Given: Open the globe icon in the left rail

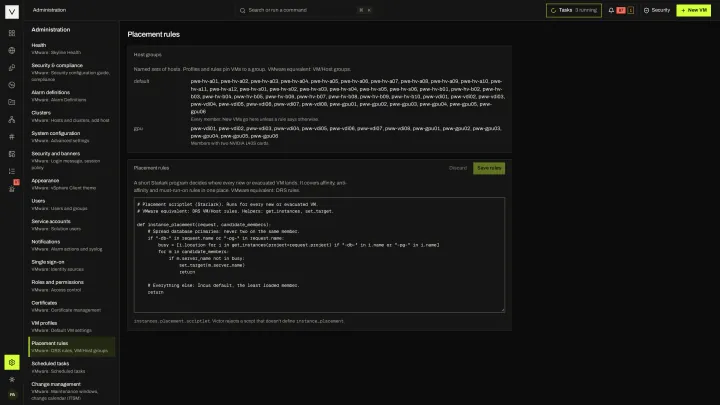Looking at the screenshot, I should coord(12,51).
